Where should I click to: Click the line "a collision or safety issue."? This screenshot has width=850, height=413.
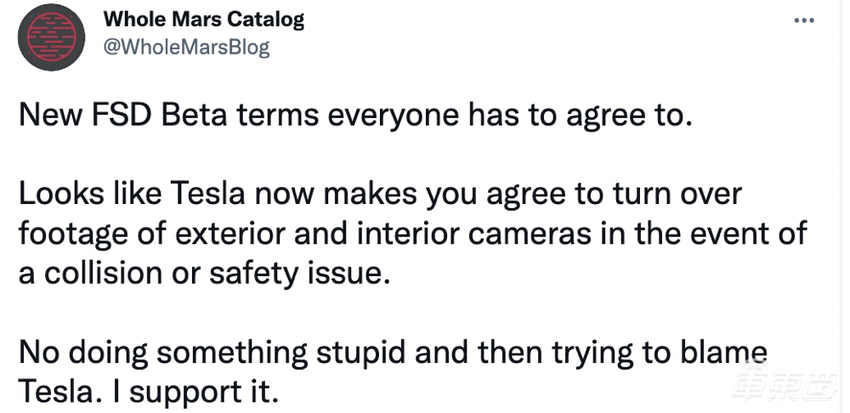tap(202, 271)
